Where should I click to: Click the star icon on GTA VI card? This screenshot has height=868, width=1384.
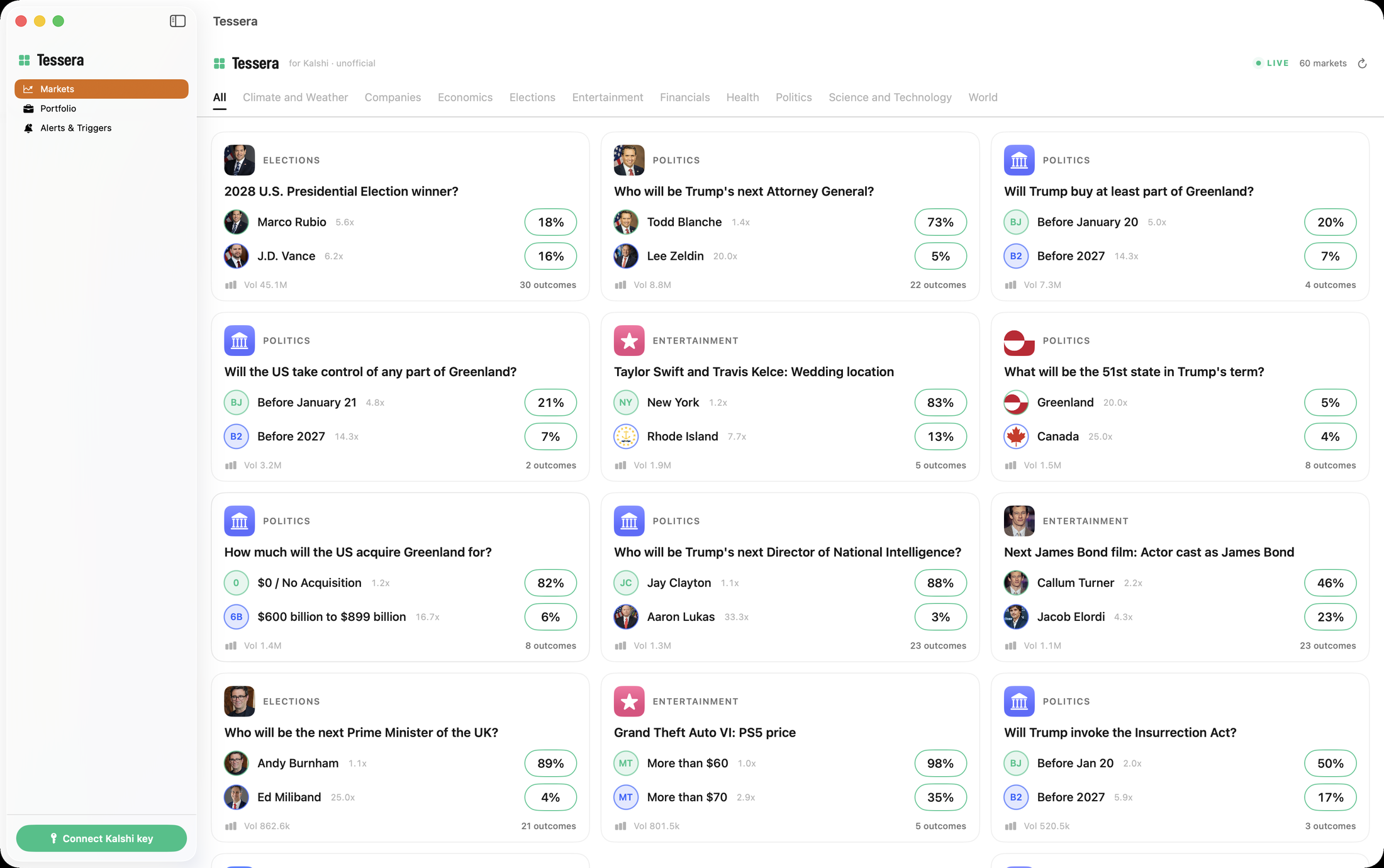[x=629, y=702]
